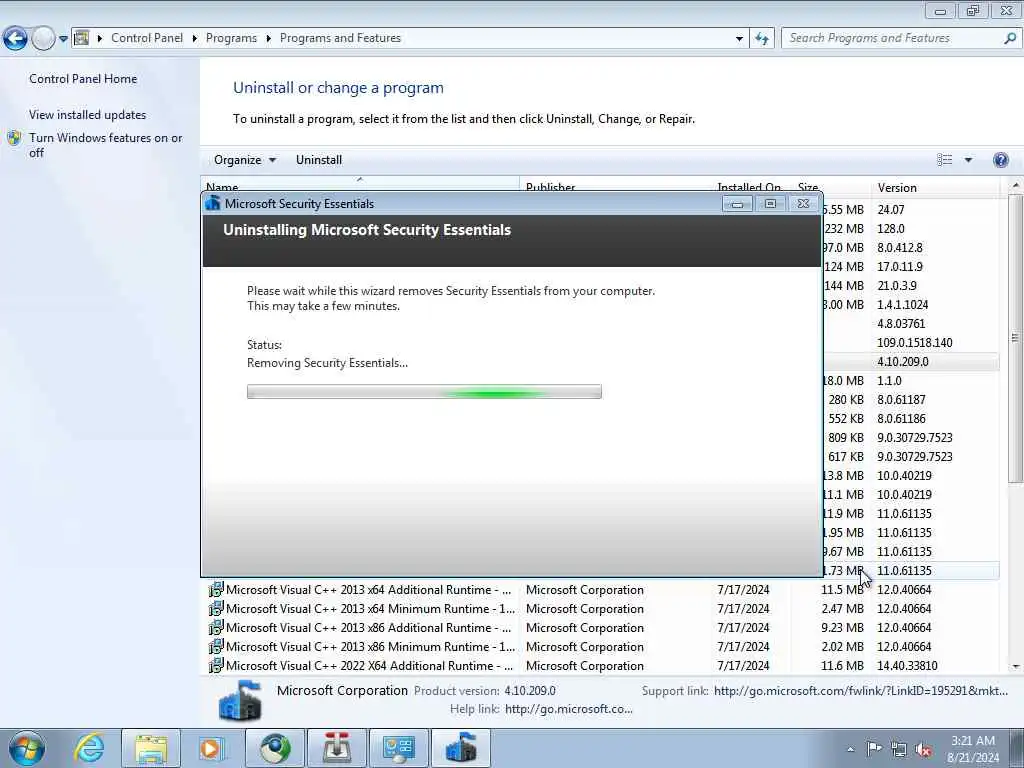
Task: Launch Internet Explorer from the taskbar
Action: pyautogui.click(x=89, y=748)
